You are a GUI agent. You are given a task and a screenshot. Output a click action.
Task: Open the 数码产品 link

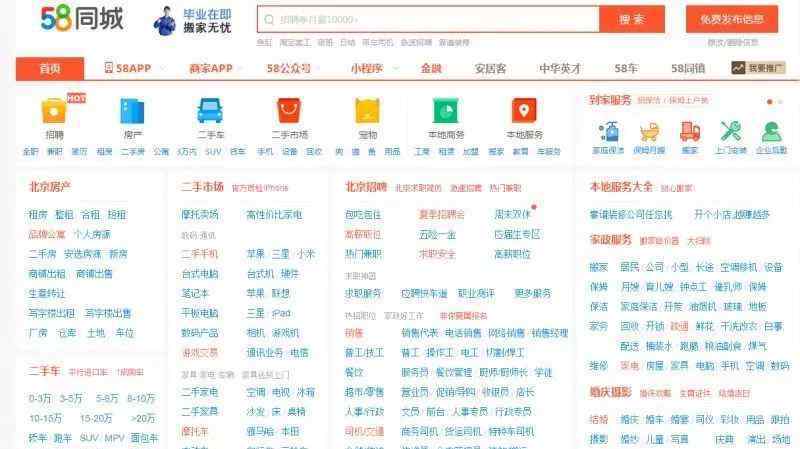coord(199,333)
